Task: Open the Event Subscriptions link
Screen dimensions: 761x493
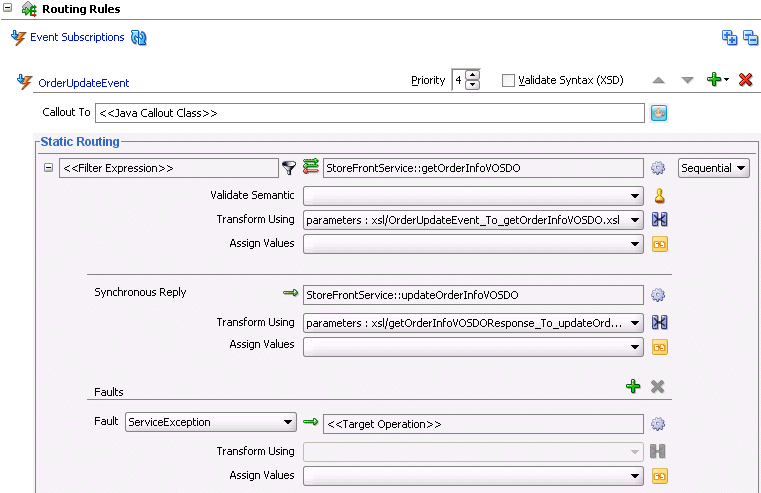Action: [x=77, y=37]
